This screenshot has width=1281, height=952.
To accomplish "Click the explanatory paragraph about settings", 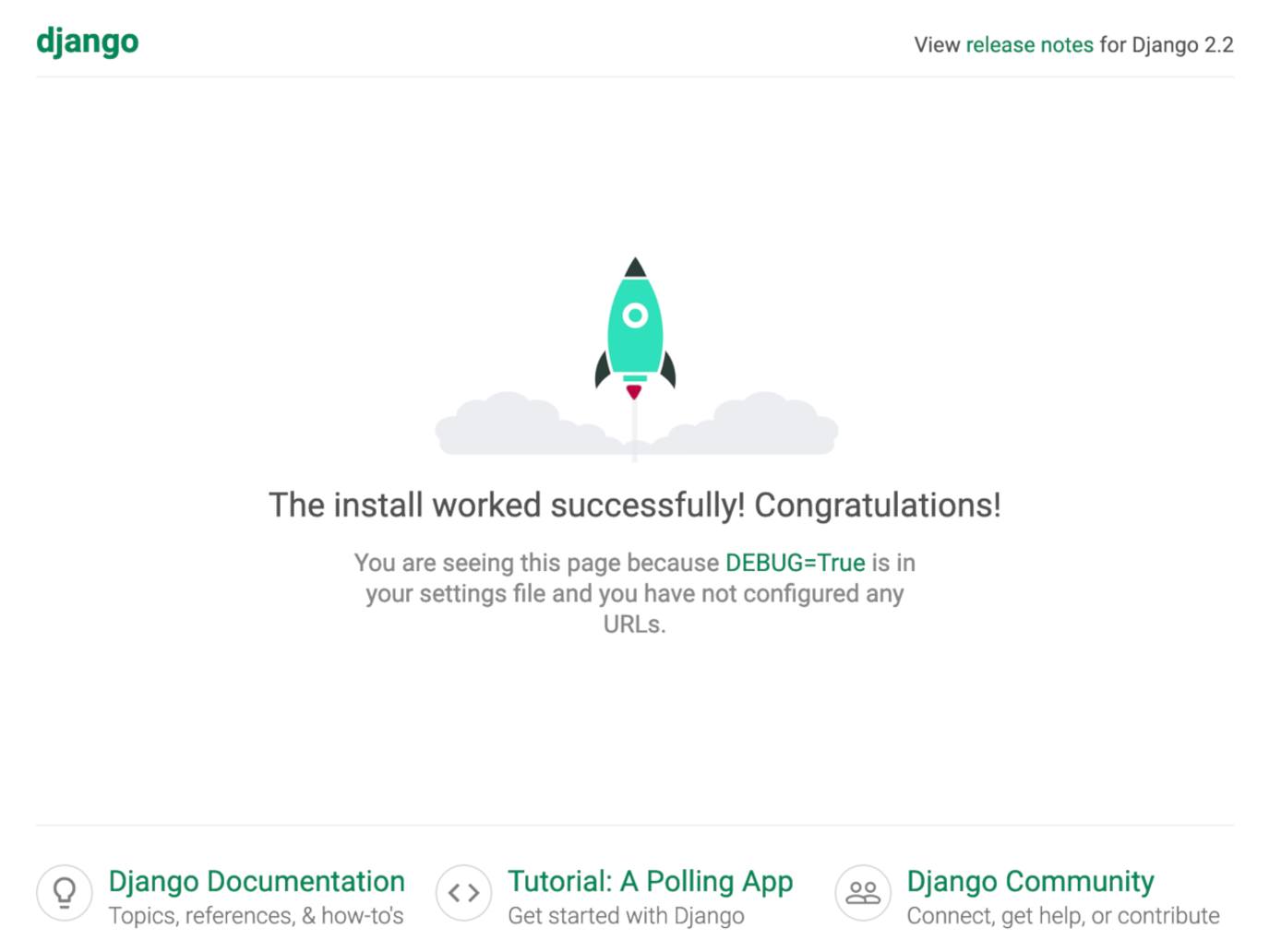I will pyautogui.click(x=634, y=593).
